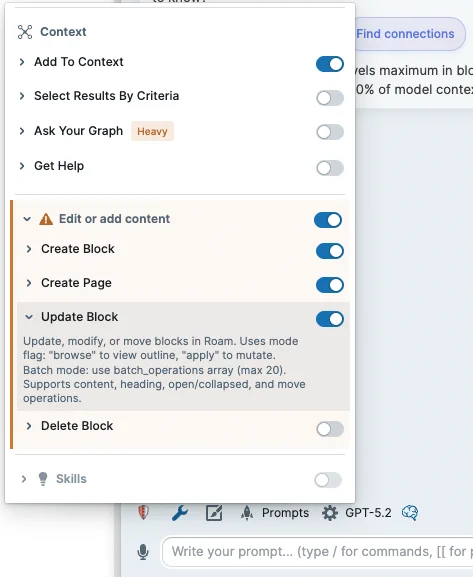Click the Heavy badge label

(x=152, y=131)
